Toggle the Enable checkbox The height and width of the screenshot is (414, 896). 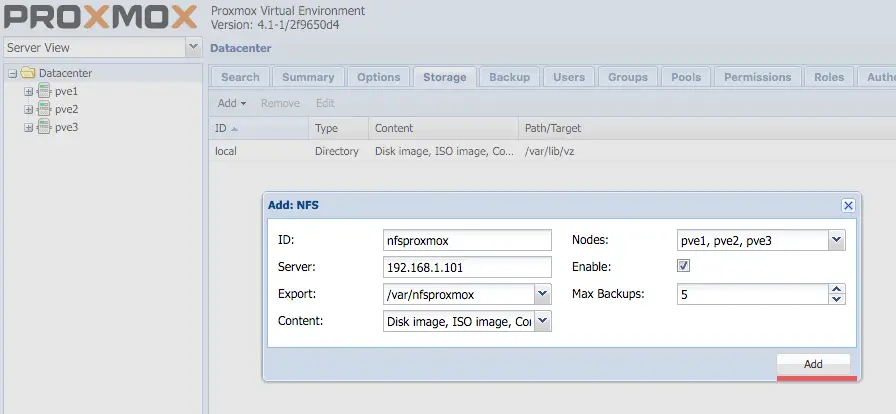point(683,266)
